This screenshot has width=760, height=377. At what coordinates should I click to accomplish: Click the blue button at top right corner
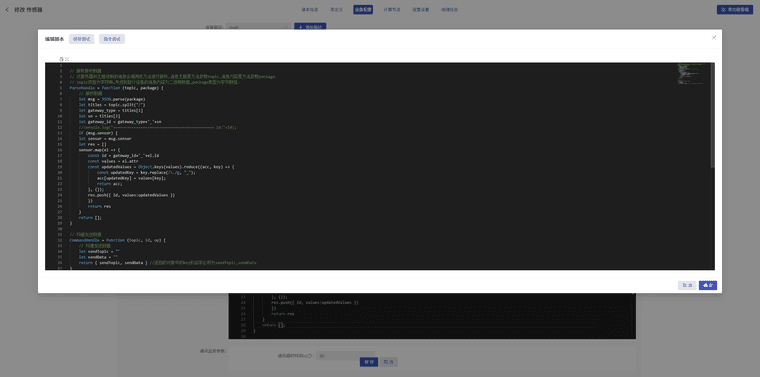(x=735, y=9)
